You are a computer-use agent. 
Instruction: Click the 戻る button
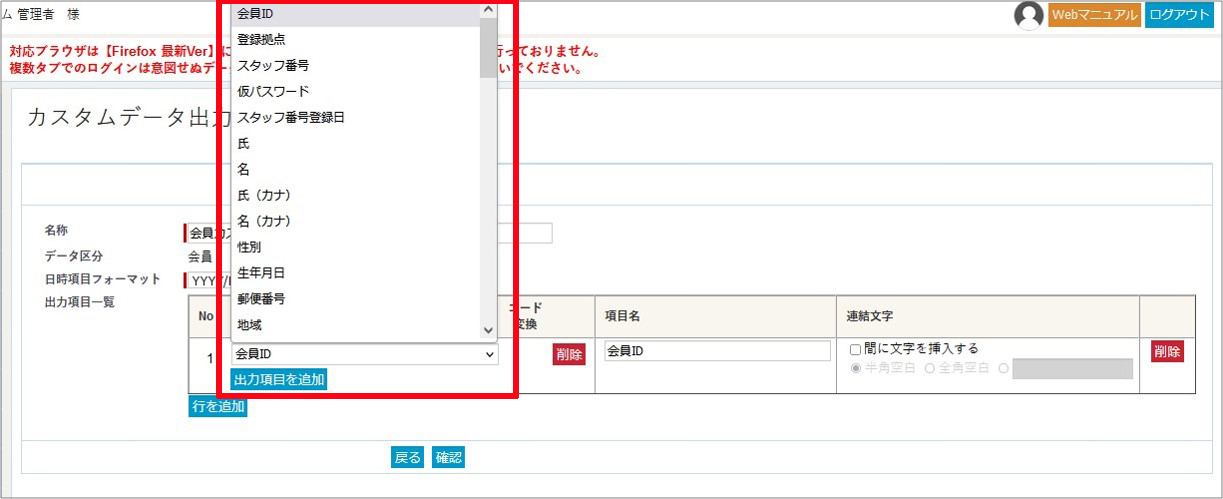408,457
